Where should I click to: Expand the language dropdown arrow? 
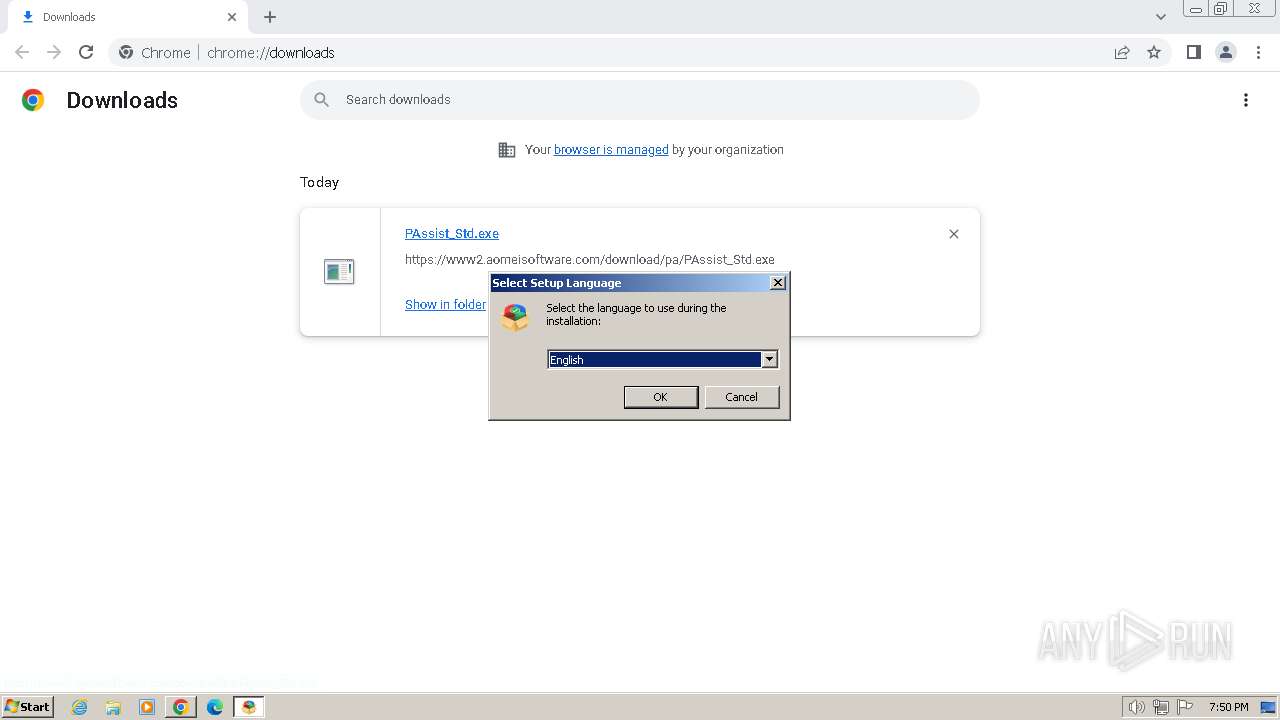pyautogui.click(x=769, y=359)
